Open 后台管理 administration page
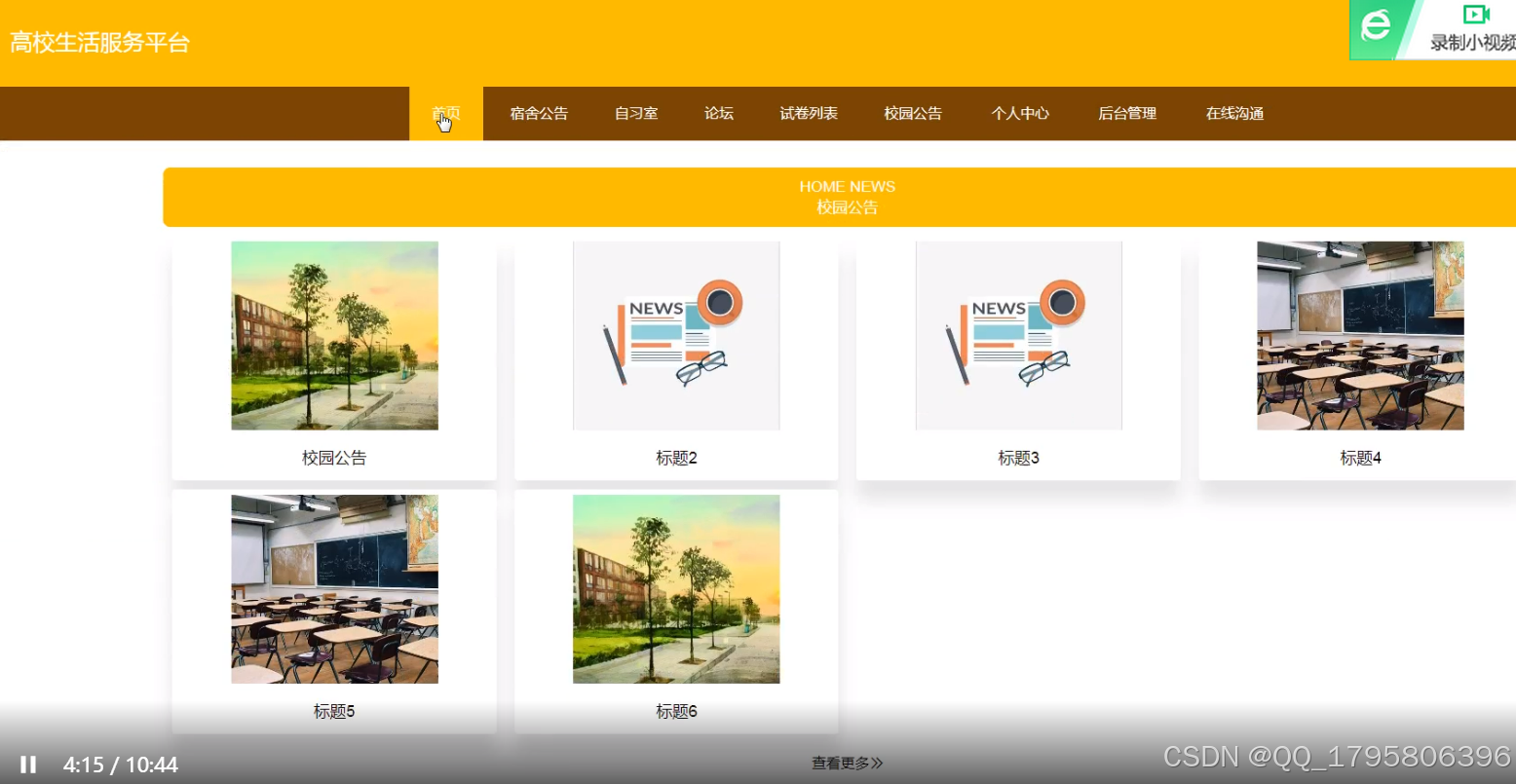The image size is (1516, 784). (1126, 113)
